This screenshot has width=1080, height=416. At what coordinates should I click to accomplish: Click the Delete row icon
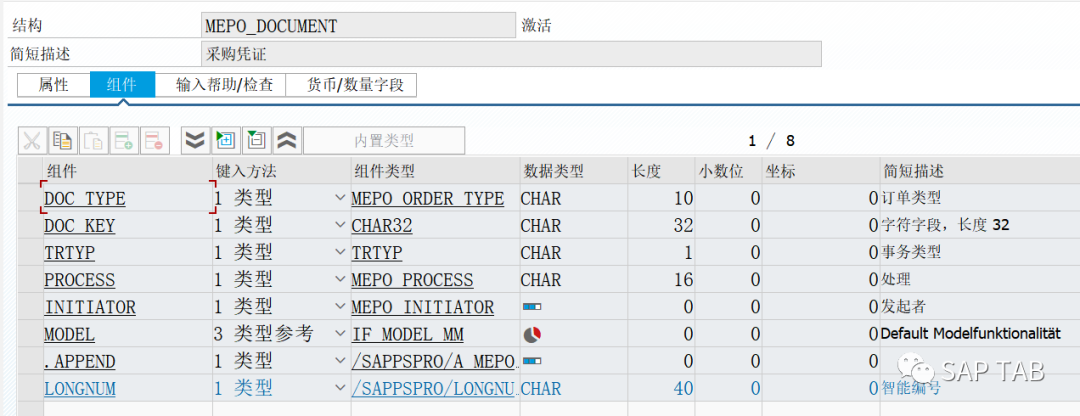(x=155, y=141)
